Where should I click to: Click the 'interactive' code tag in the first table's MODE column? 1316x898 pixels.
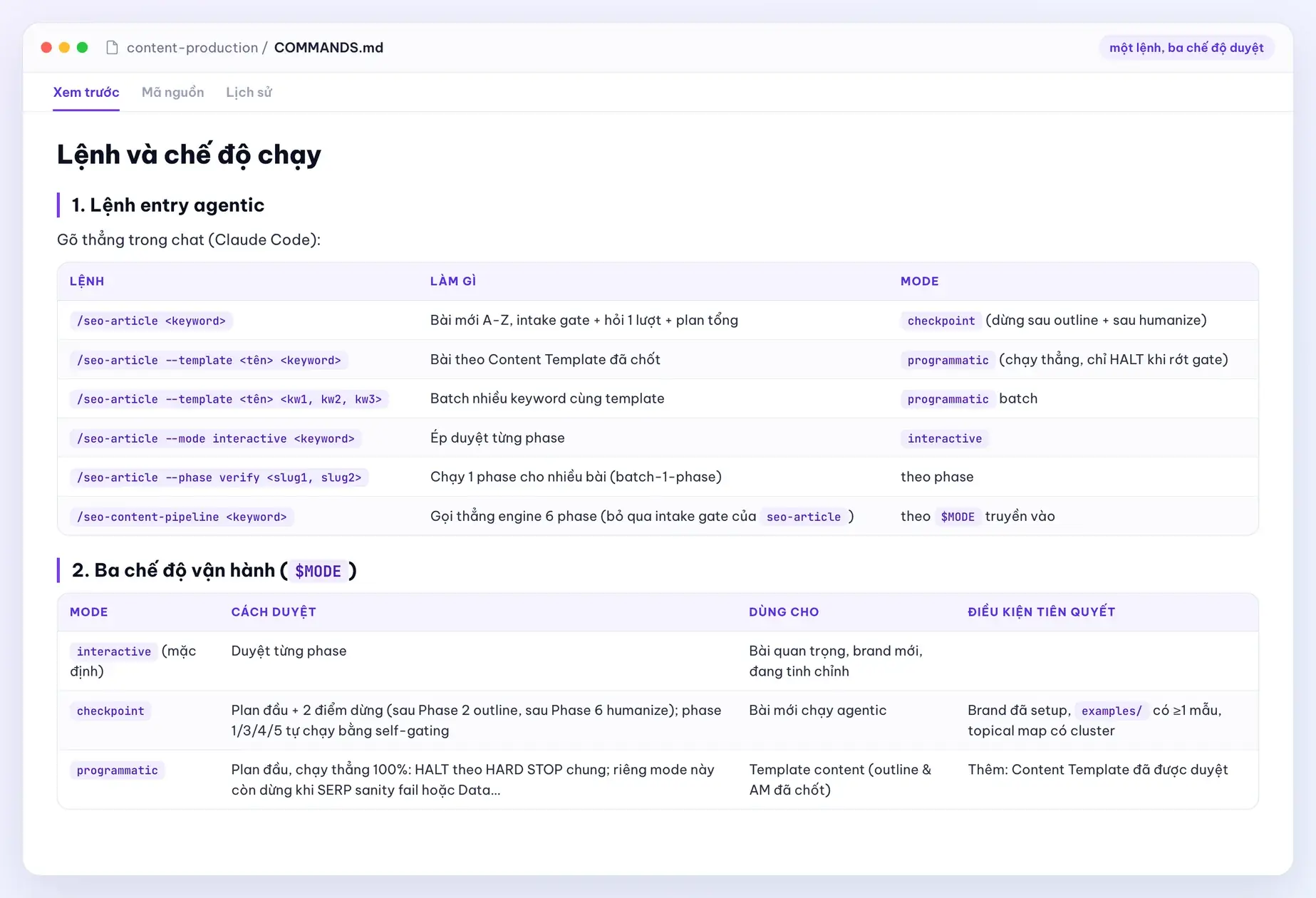pyautogui.click(x=945, y=438)
